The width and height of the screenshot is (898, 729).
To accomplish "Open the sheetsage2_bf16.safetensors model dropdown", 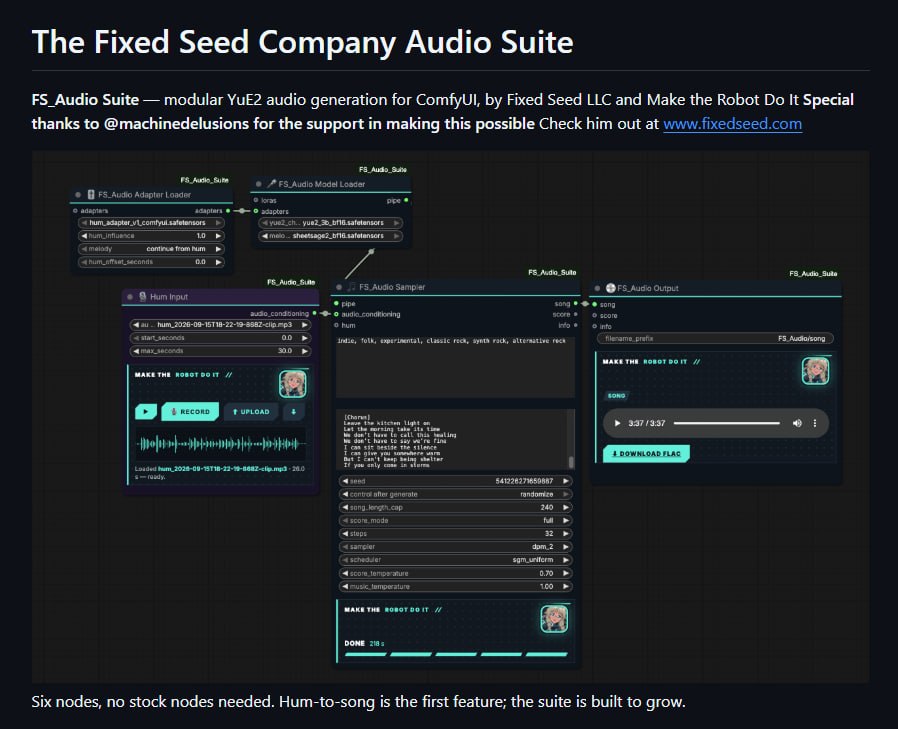I will tap(330, 235).
